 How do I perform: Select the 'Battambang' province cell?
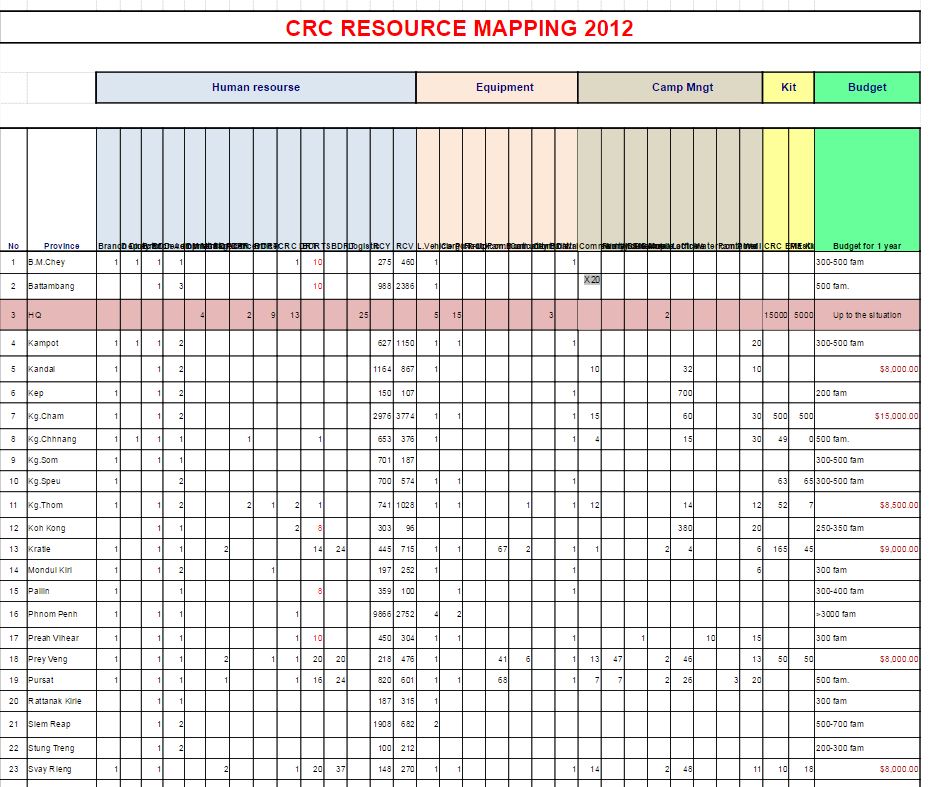62,286
